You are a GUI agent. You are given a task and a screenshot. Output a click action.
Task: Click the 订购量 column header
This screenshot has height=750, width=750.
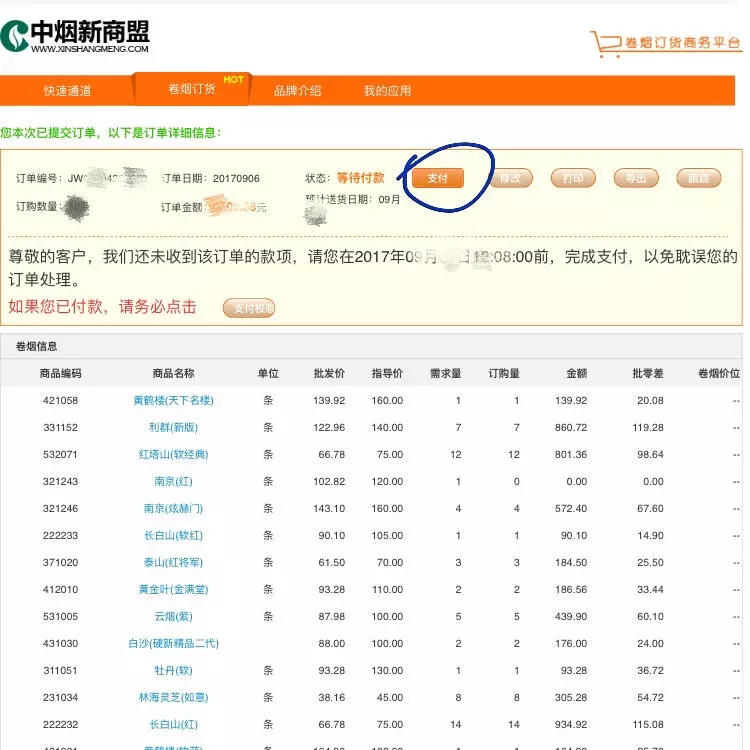point(504,374)
